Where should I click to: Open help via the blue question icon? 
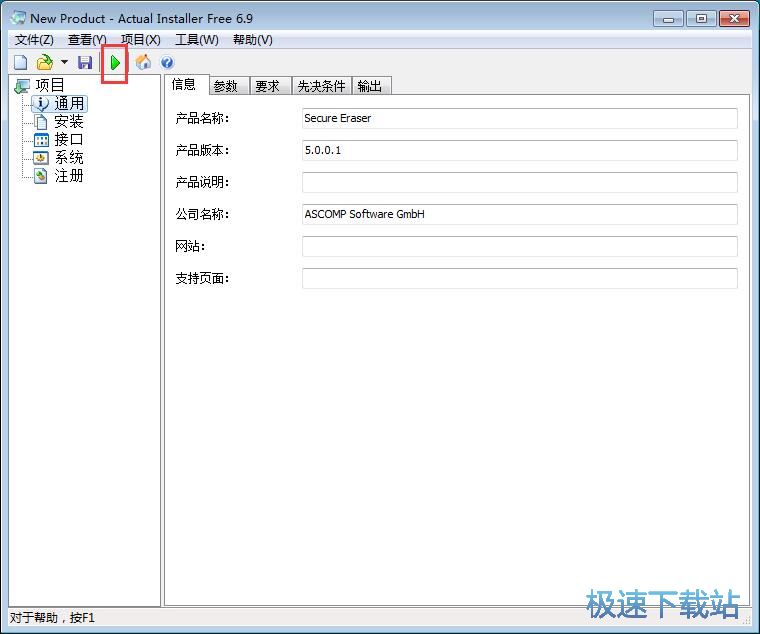pyautogui.click(x=167, y=63)
